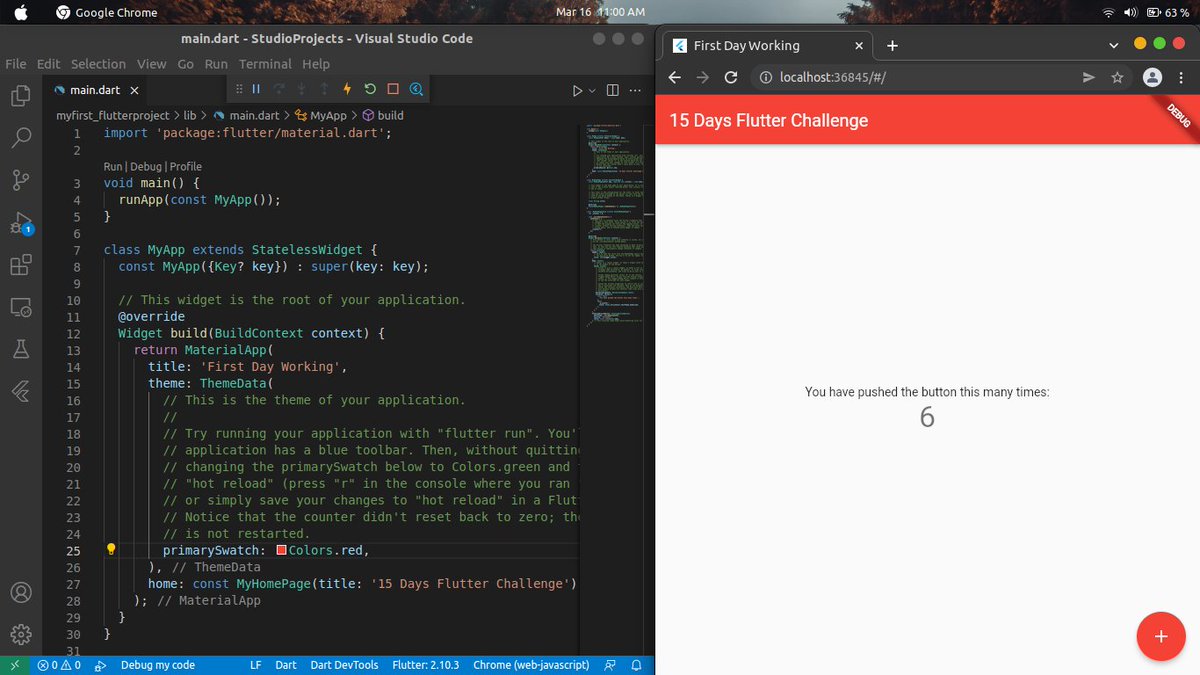Click myfirst_flutterproject breadcrumb
The height and width of the screenshot is (675, 1200).
tap(112, 116)
